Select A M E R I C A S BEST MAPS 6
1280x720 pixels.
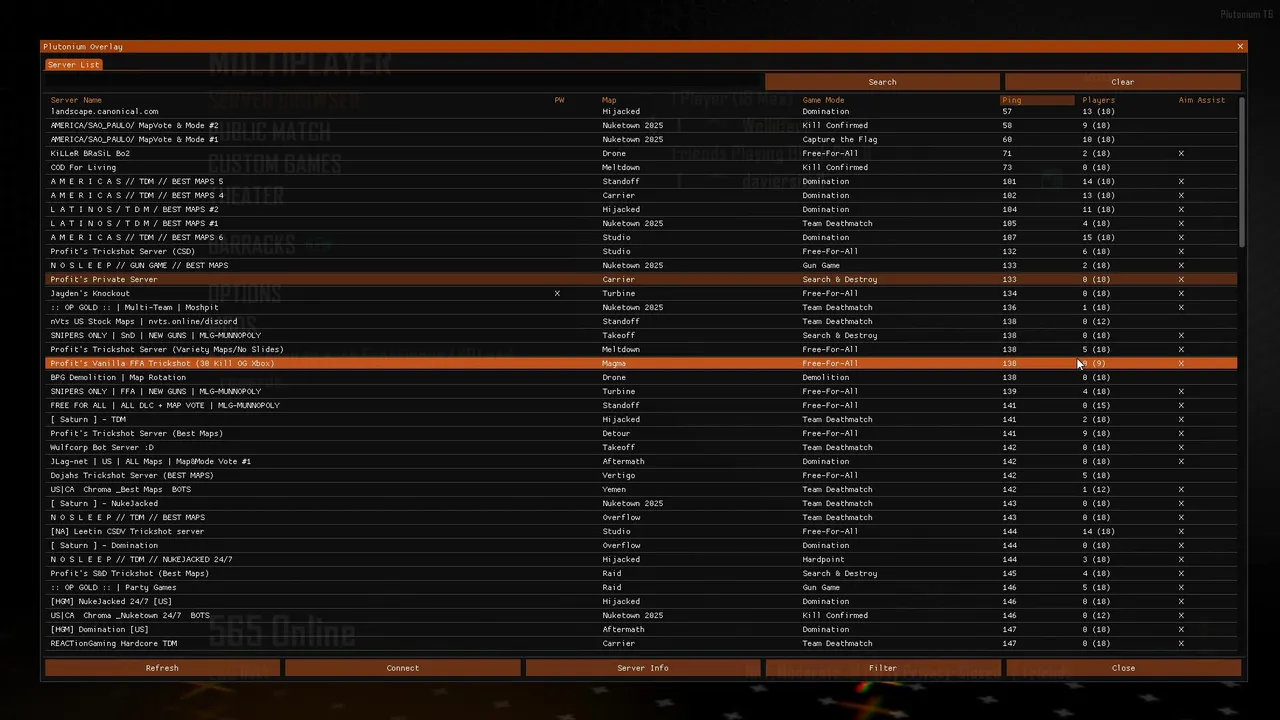point(641,237)
